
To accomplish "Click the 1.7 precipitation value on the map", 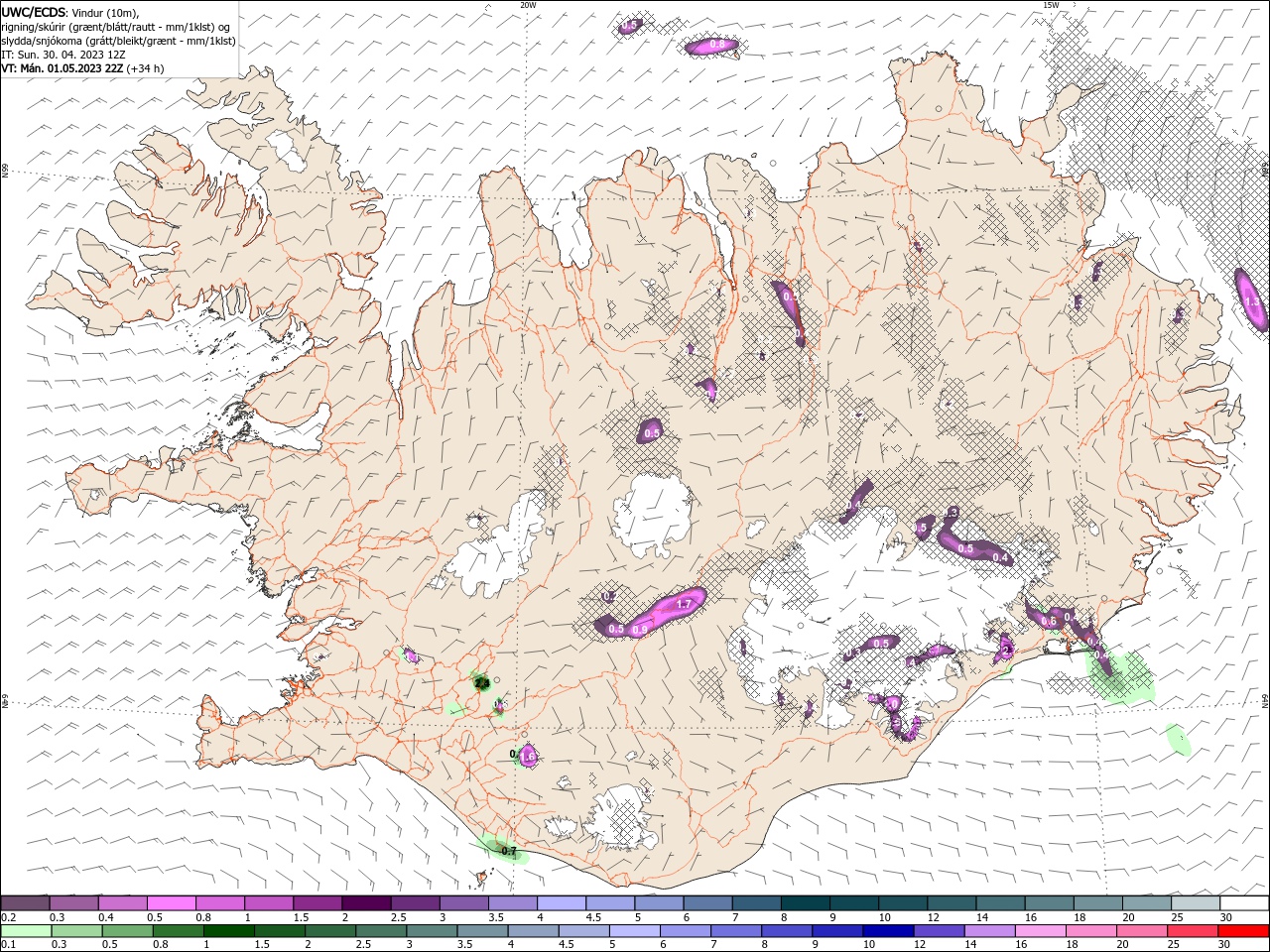I will pos(684,604).
